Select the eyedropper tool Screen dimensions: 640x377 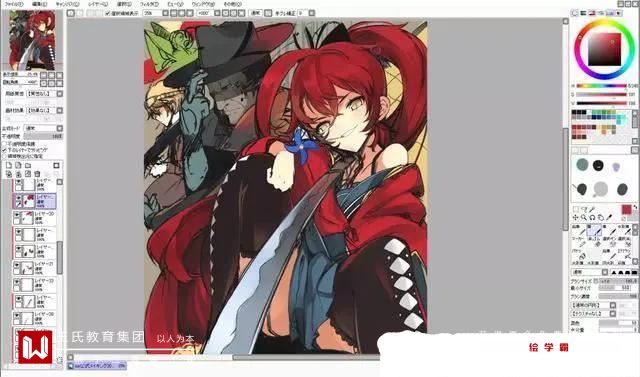[609, 218]
